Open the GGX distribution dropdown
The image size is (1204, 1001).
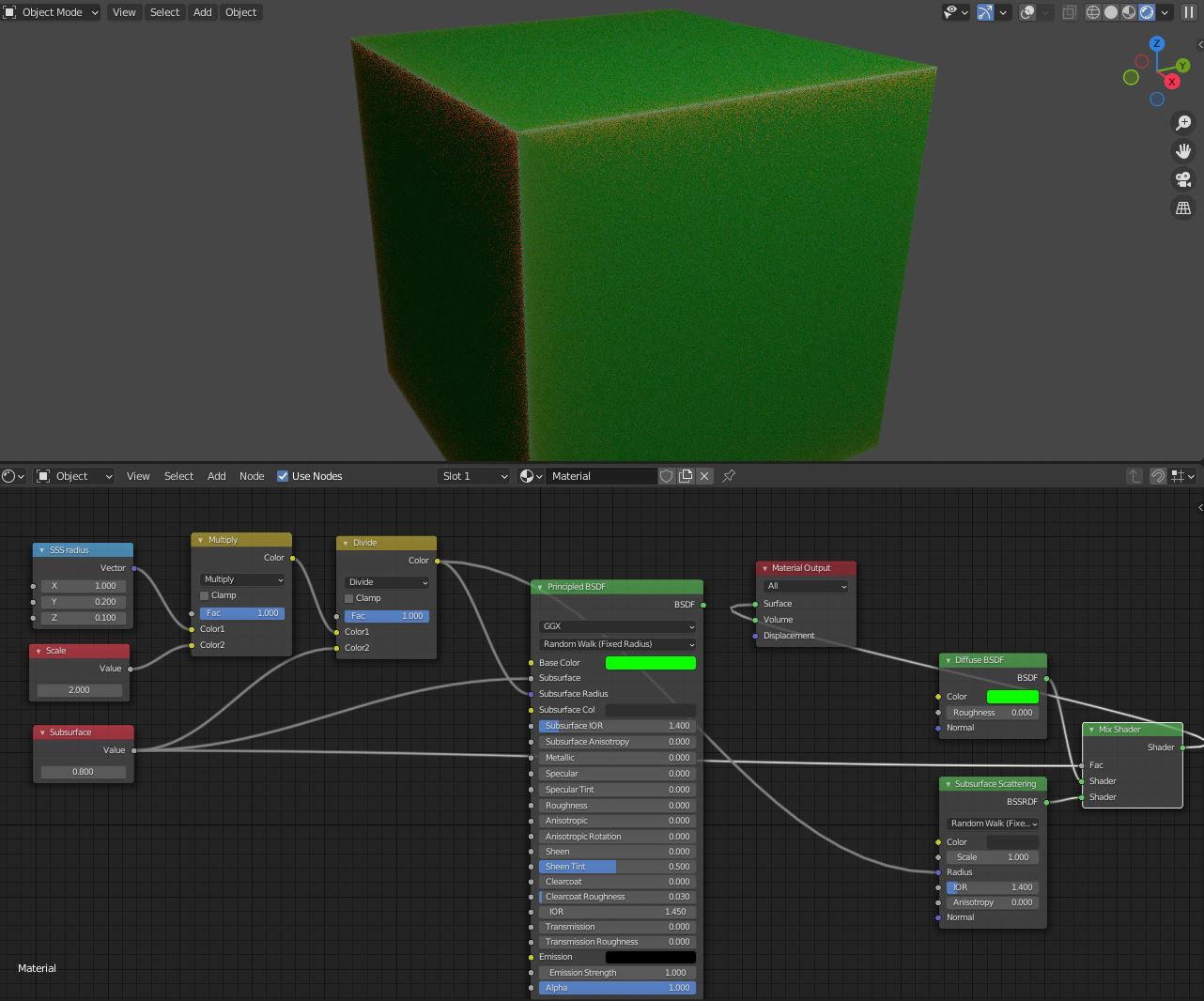[617, 626]
